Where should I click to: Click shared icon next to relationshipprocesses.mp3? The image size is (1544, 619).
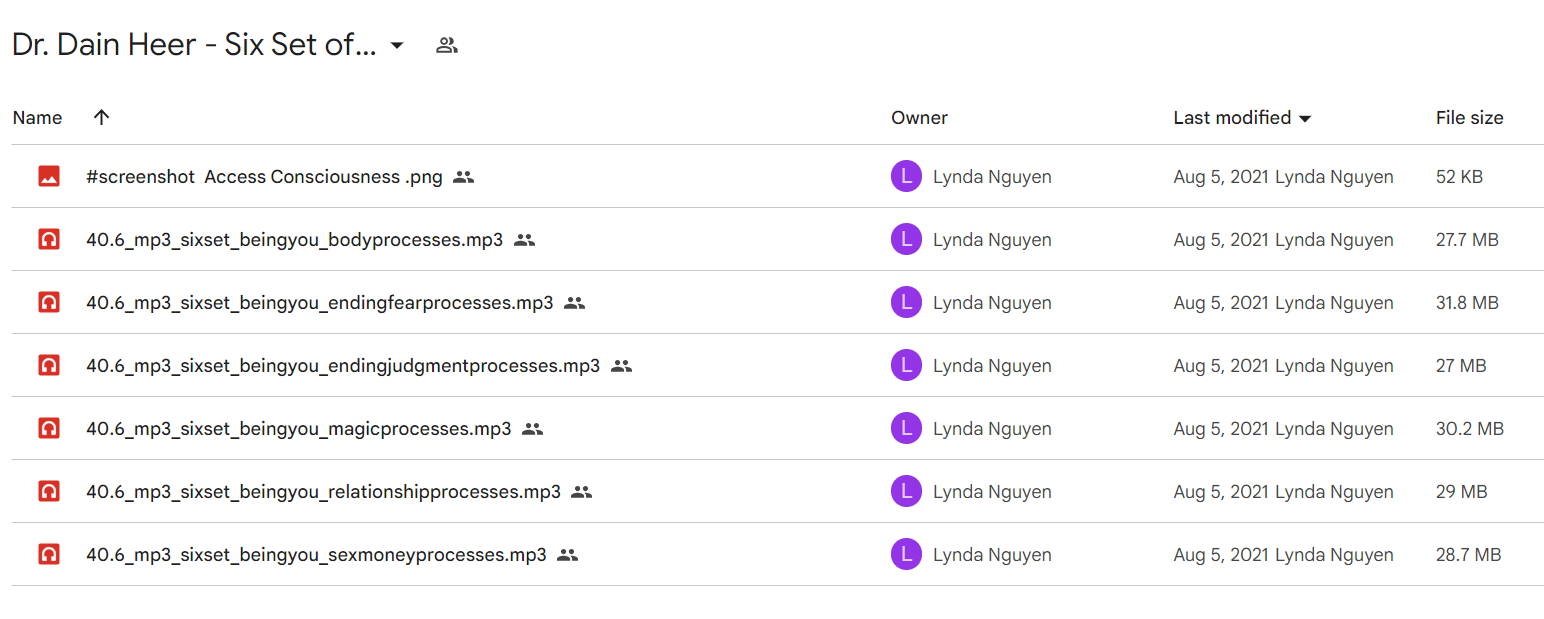coord(582,492)
